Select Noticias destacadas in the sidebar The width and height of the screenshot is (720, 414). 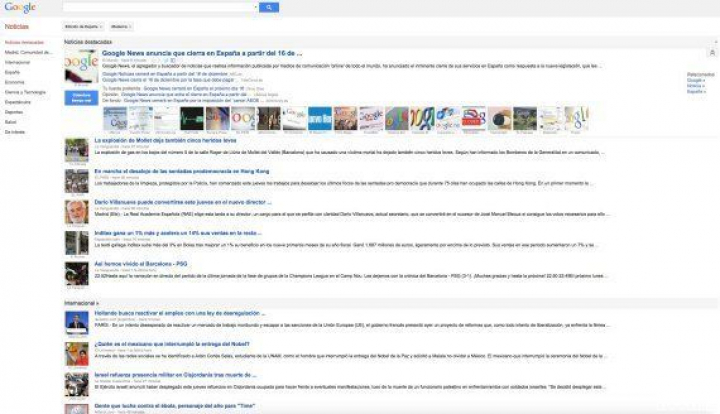pos(25,43)
